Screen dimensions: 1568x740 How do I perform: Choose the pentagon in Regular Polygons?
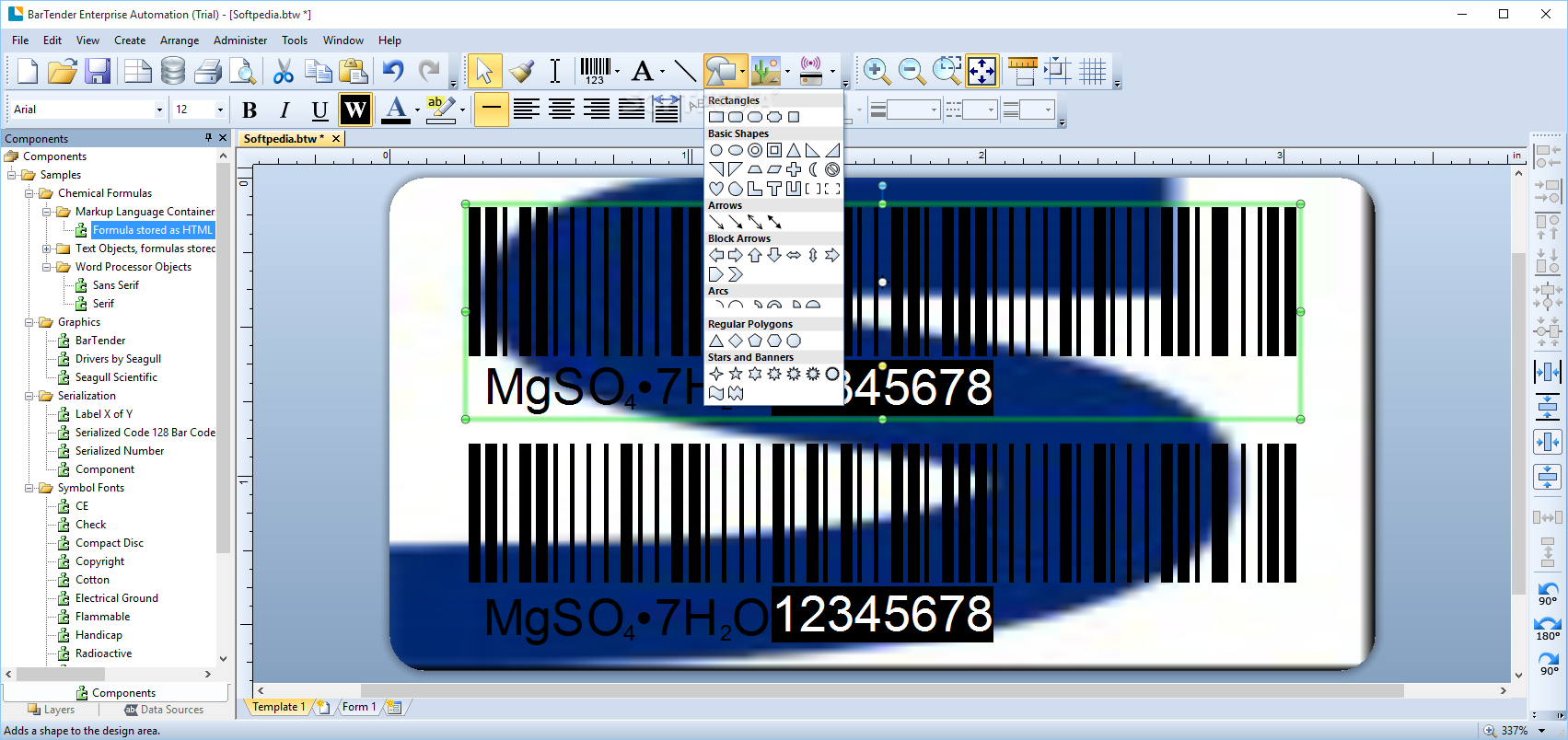tap(755, 341)
